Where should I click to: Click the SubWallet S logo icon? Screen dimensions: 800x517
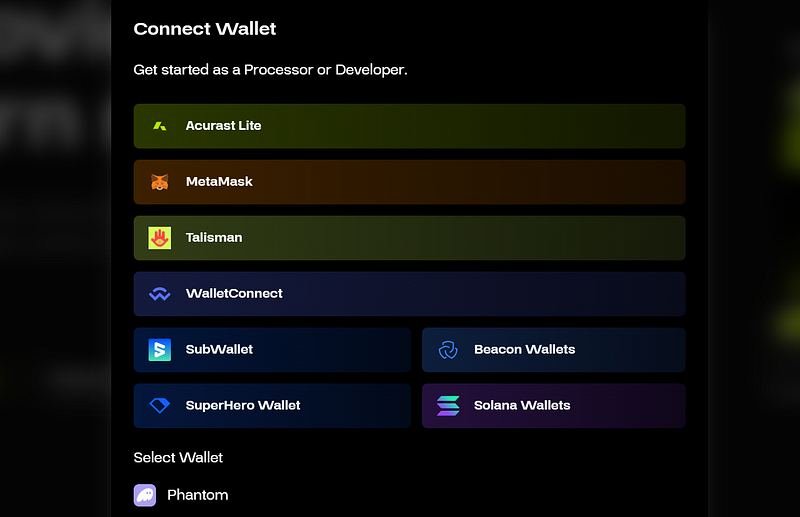pos(160,350)
